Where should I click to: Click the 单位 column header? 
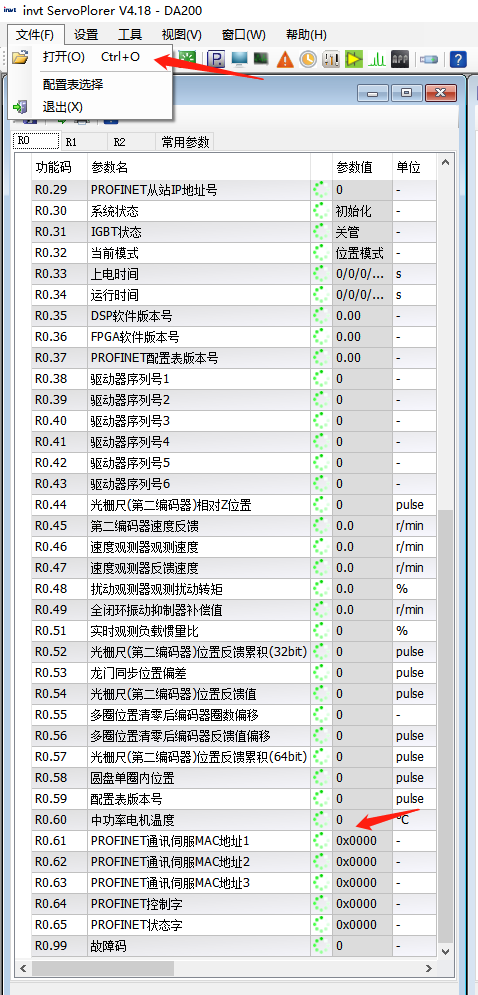[x=415, y=168]
